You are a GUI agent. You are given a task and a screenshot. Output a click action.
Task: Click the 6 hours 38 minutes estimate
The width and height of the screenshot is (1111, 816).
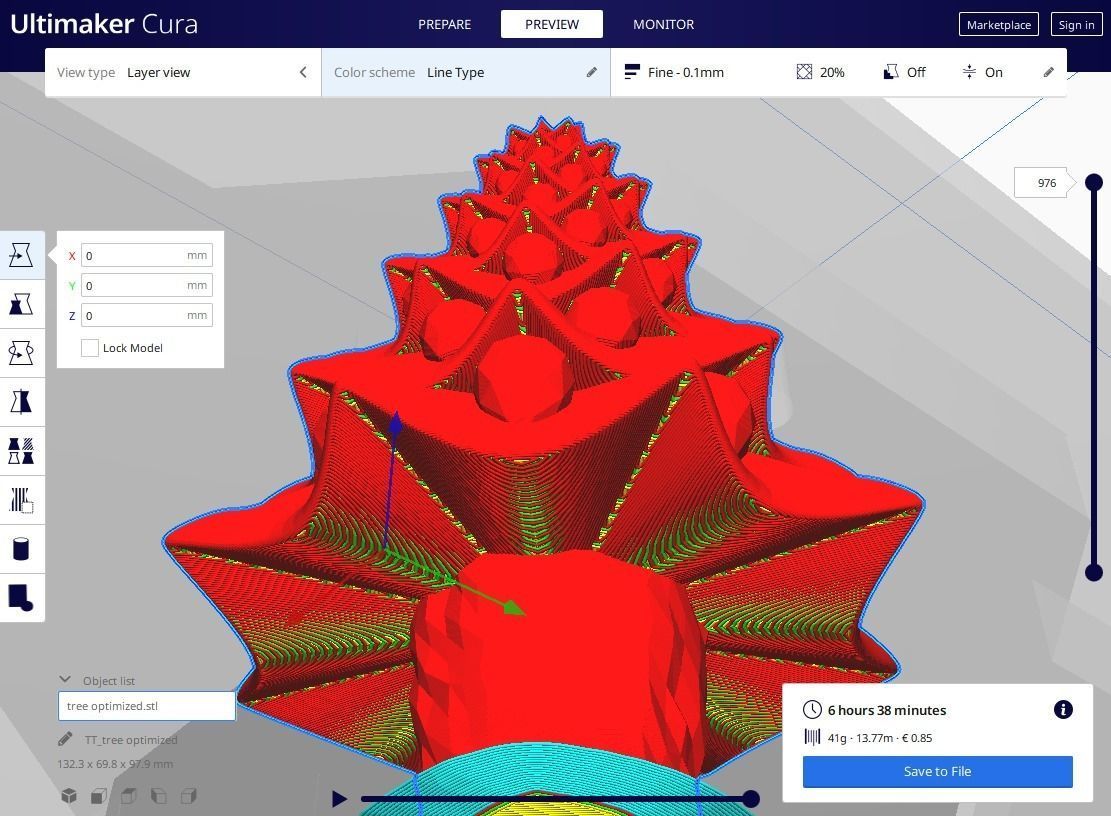pos(887,710)
